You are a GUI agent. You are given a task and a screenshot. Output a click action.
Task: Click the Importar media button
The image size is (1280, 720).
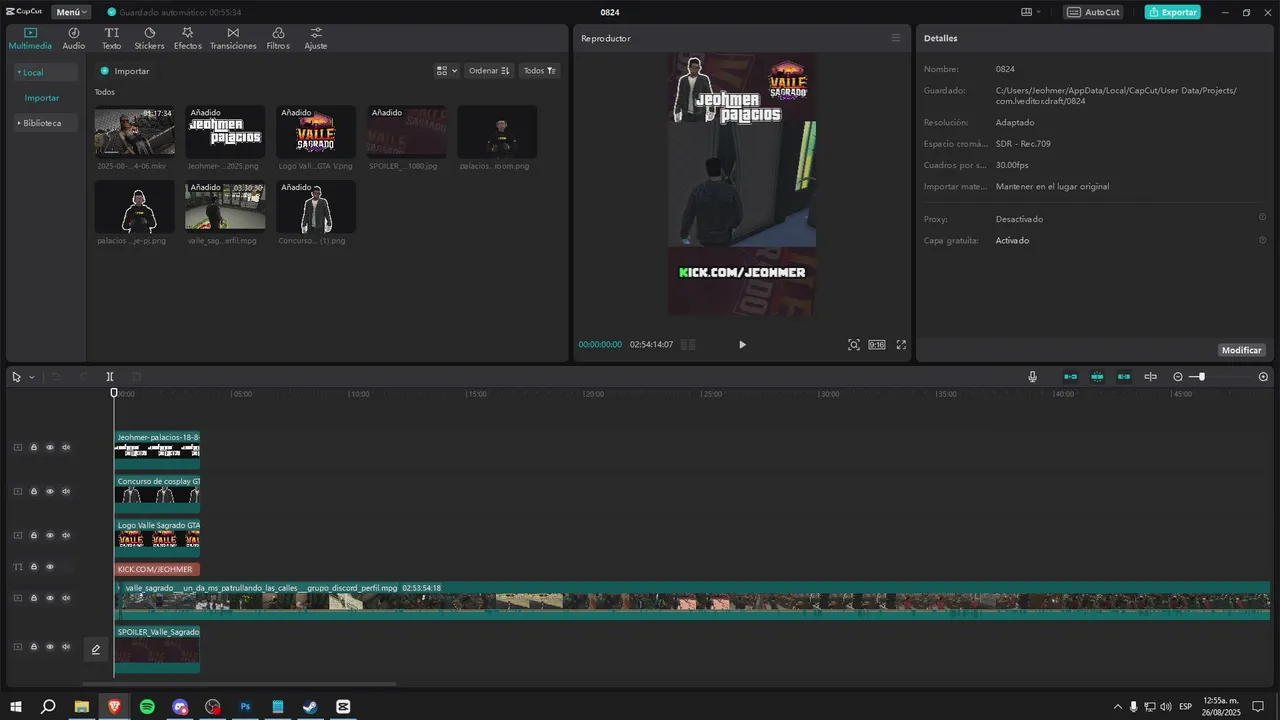pos(125,71)
